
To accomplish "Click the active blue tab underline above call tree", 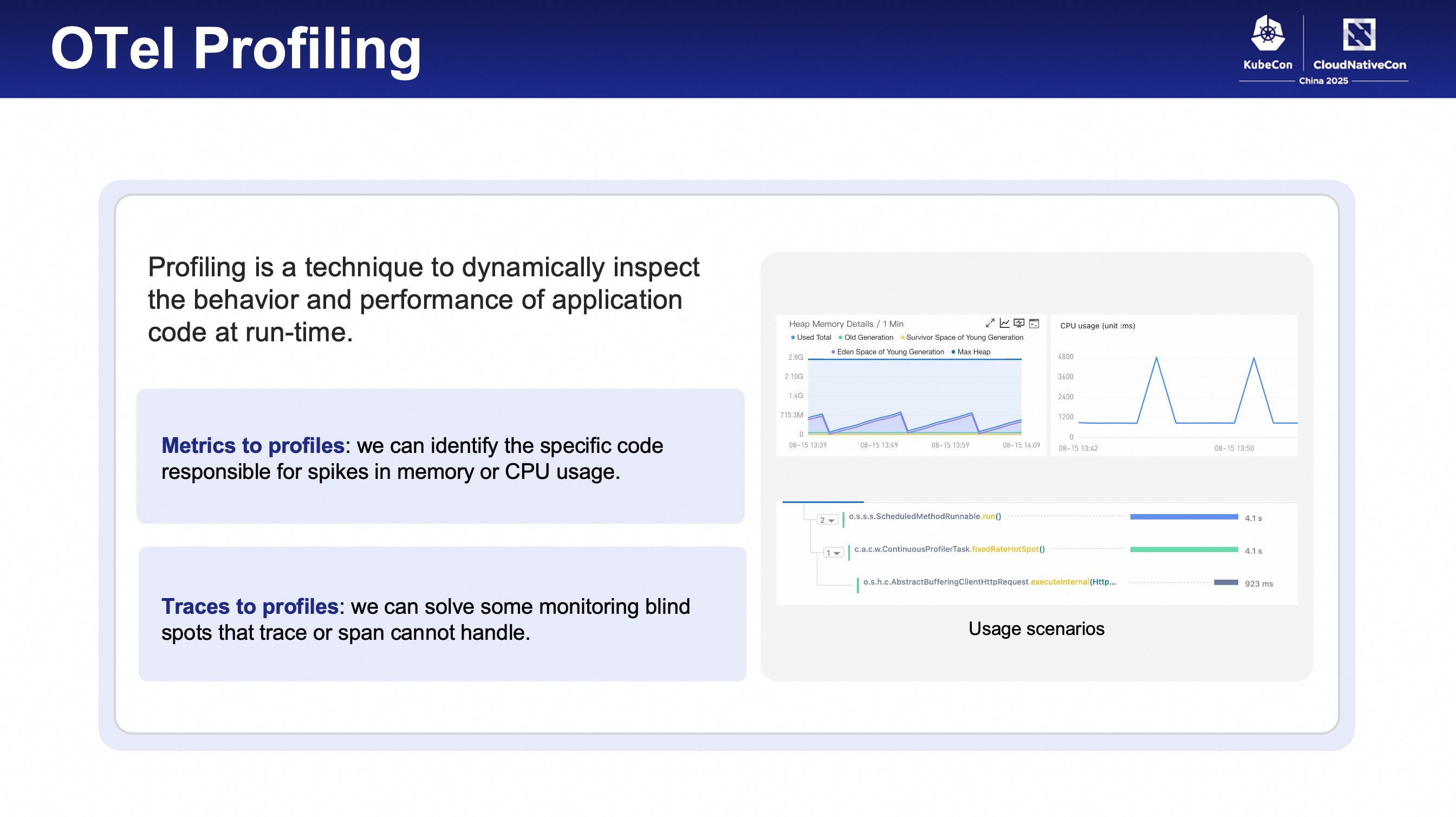I will pos(822,502).
